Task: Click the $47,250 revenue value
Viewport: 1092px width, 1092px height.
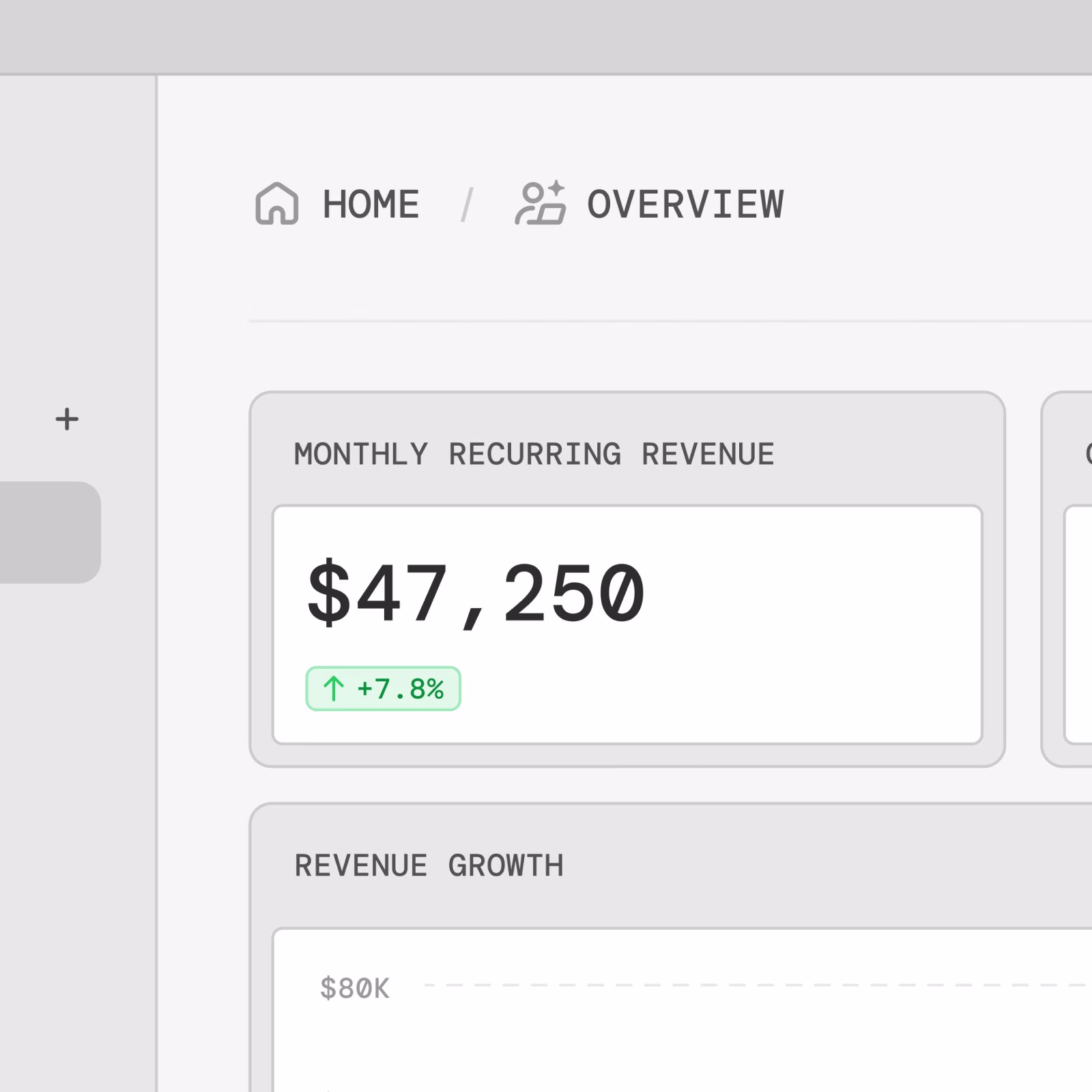Action: point(476,592)
